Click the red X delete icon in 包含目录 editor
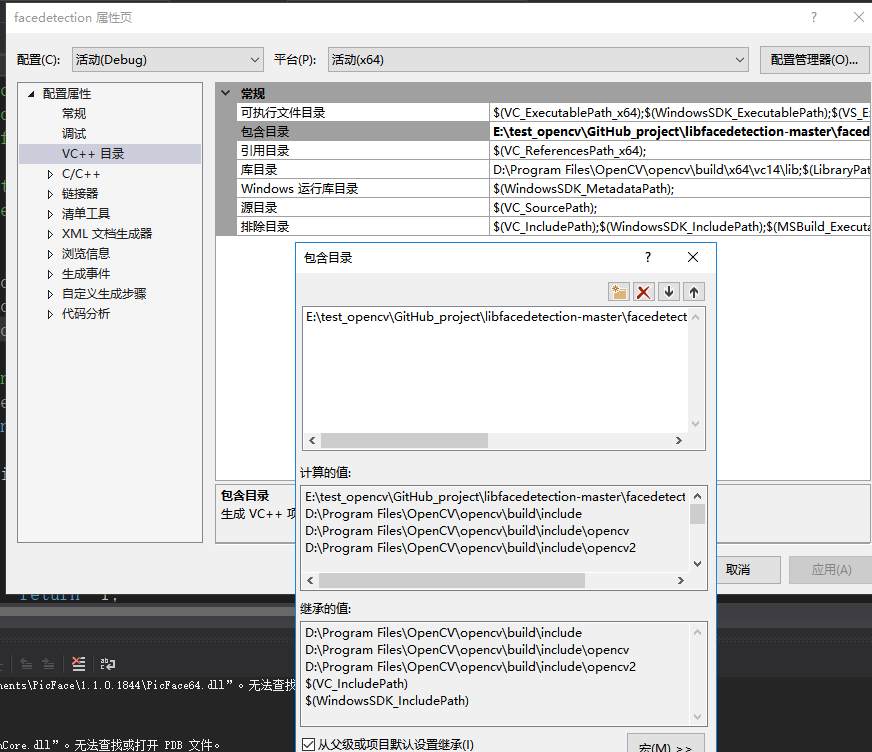 644,291
